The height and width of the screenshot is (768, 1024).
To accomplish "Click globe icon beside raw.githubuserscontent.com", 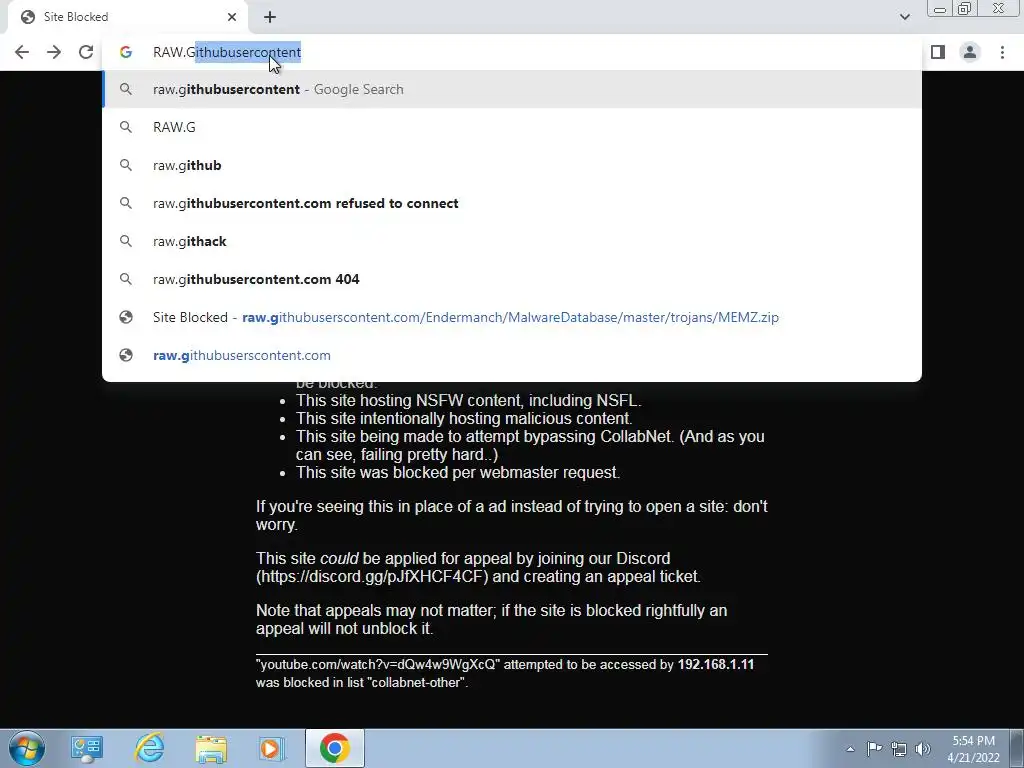I will click(125, 355).
